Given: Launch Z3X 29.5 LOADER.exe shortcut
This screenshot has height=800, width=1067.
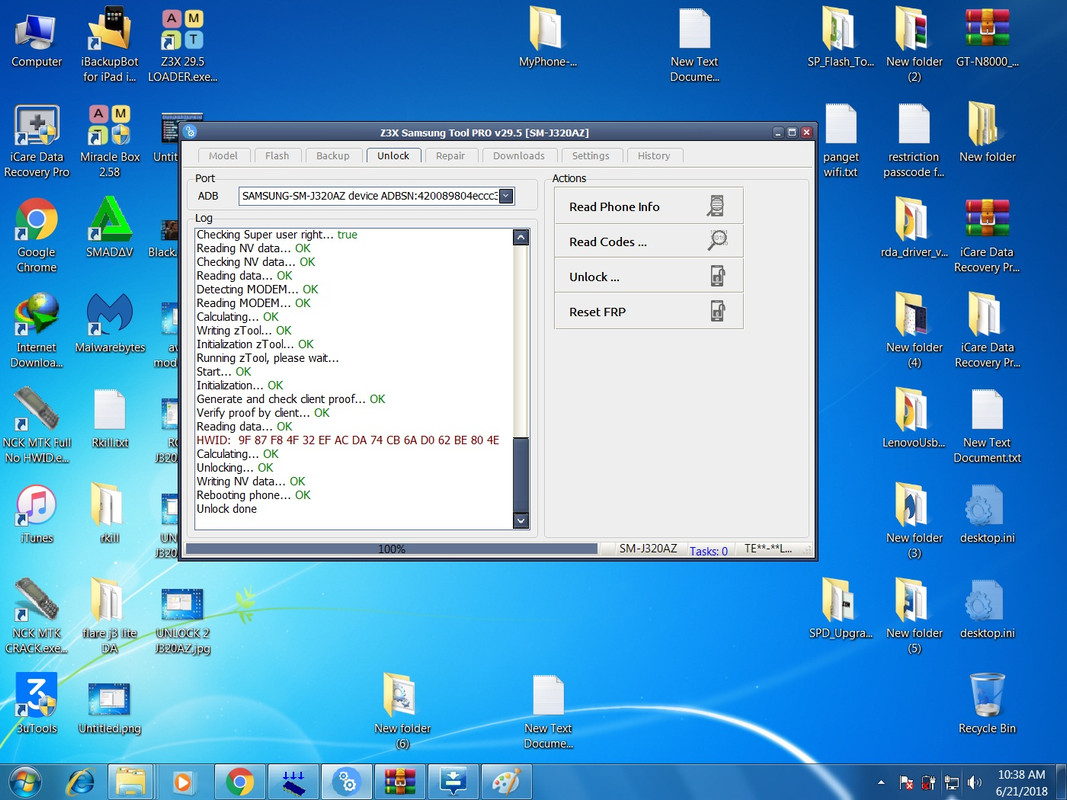Looking at the screenshot, I should point(182,44).
